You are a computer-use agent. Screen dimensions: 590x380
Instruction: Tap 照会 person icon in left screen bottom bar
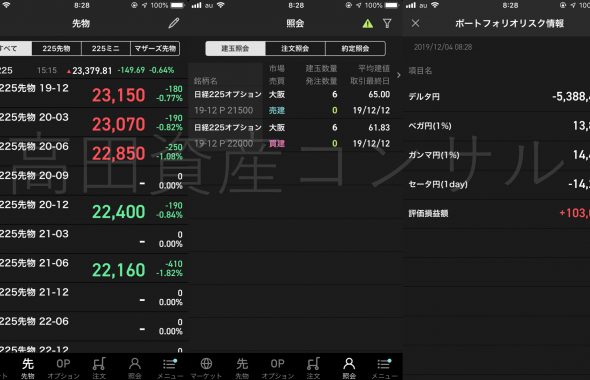[135, 368]
